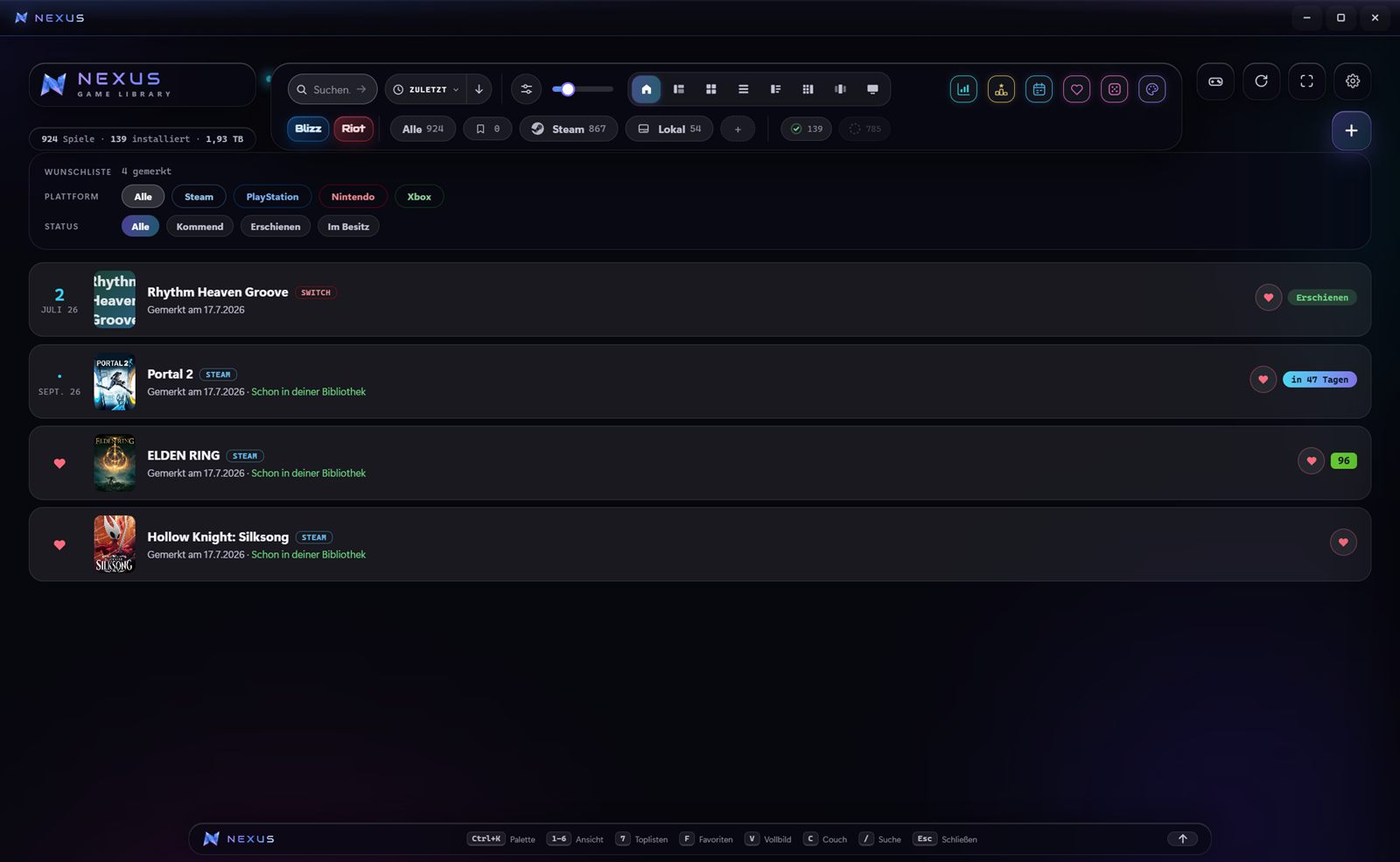Open the ELDEN RING cover thumbnail
Image resolution: width=1400 pixels, height=862 pixels.
[x=115, y=463]
